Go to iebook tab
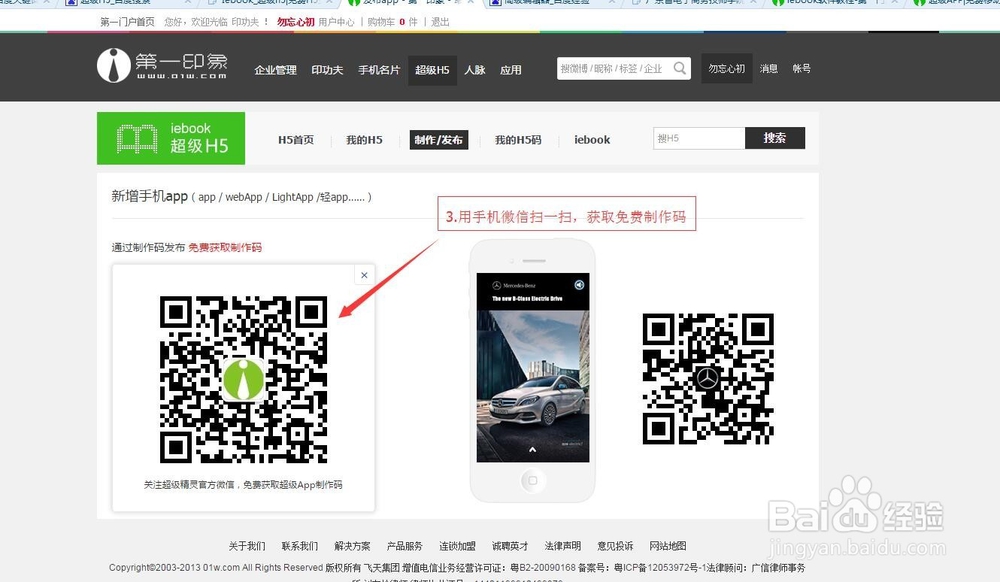 (x=592, y=140)
